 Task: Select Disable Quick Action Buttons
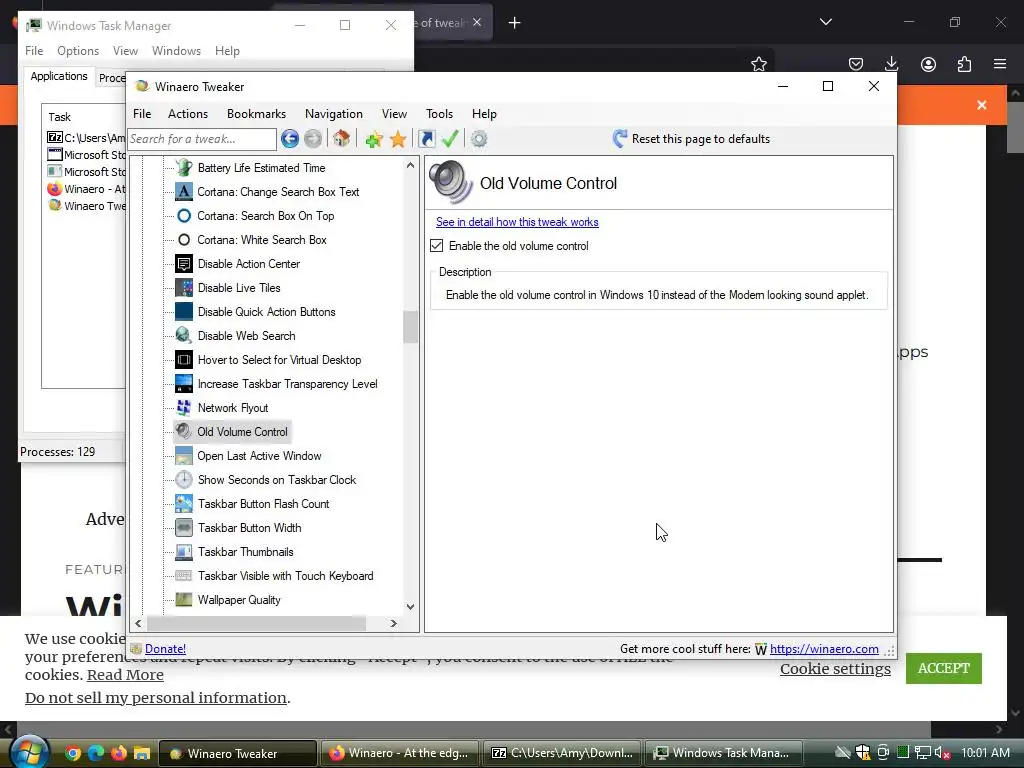266,312
